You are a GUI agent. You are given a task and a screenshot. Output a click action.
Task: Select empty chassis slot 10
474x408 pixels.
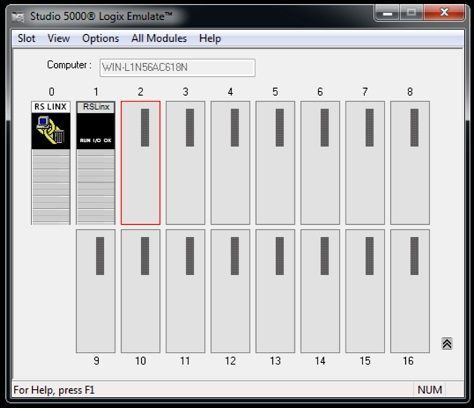pyautogui.click(x=141, y=291)
